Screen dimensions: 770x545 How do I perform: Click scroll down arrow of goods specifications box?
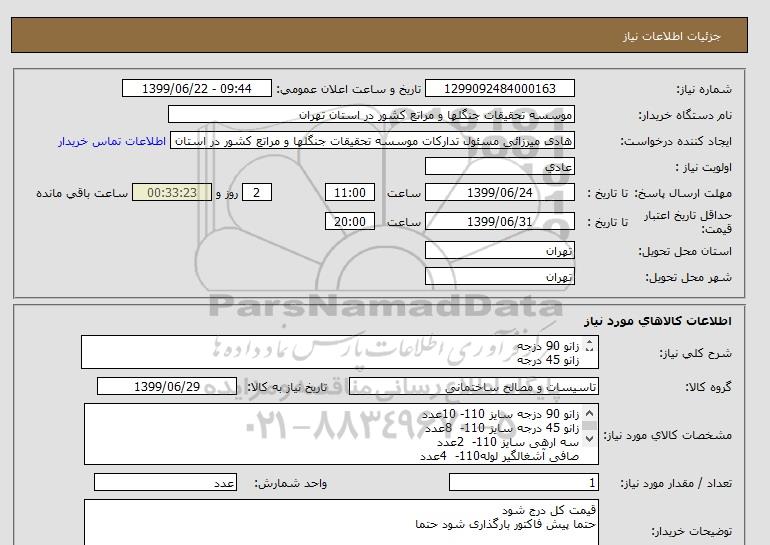click(590, 438)
